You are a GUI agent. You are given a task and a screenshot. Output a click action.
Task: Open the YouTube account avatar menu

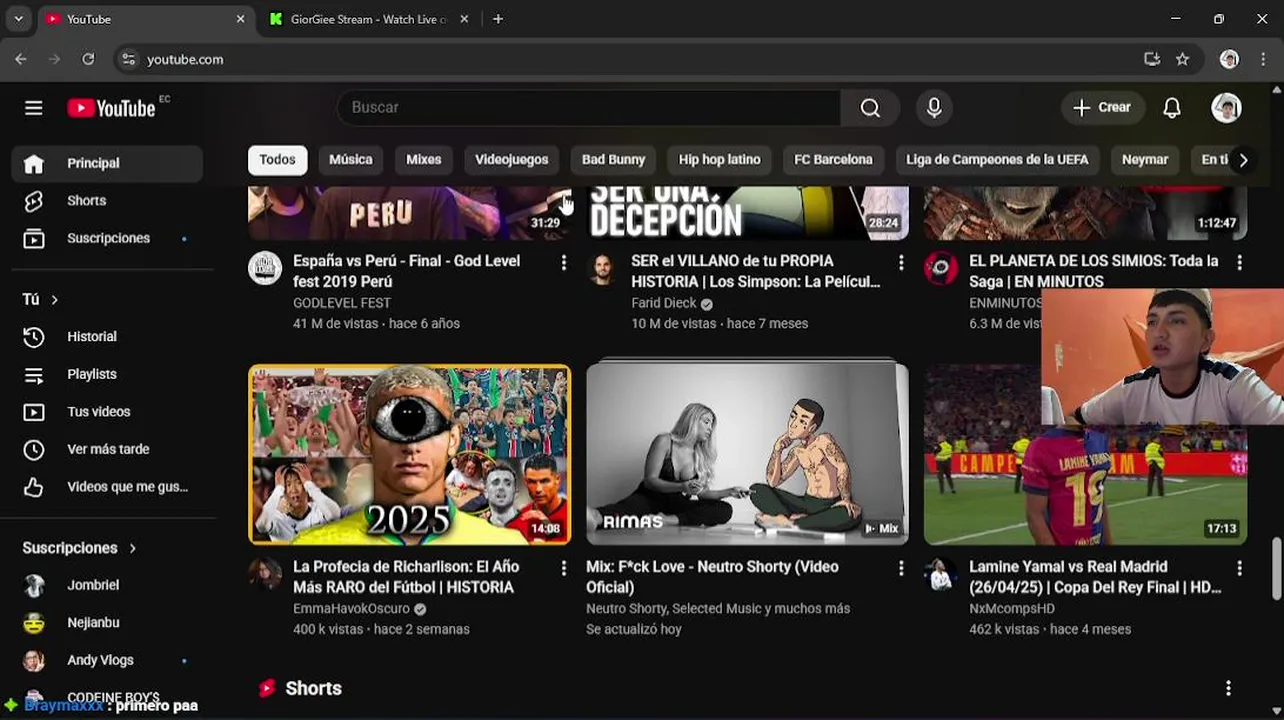(1226, 108)
